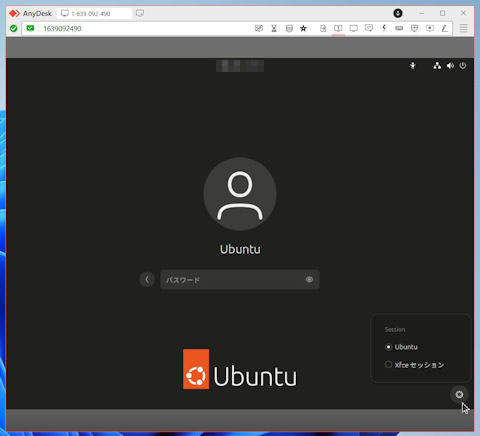Click the top bar clock area
The height and width of the screenshot is (436, 480).
tap(240, 66)
